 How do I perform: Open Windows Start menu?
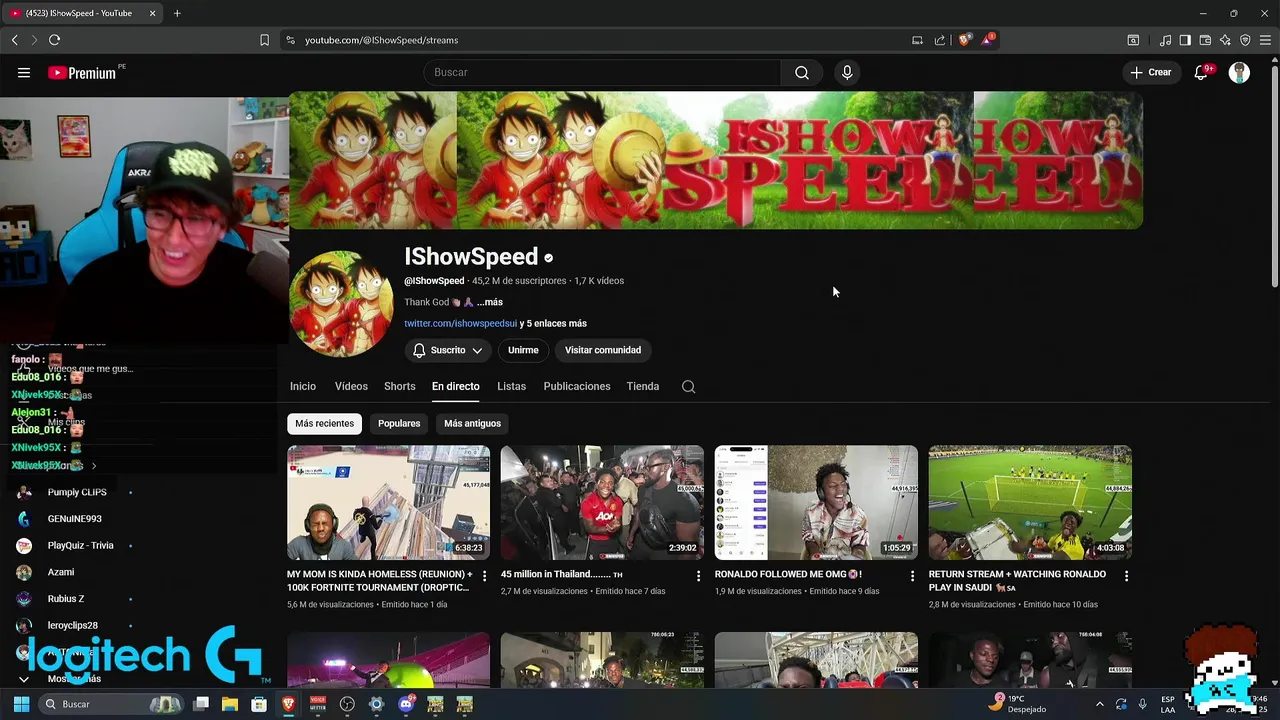21,704
